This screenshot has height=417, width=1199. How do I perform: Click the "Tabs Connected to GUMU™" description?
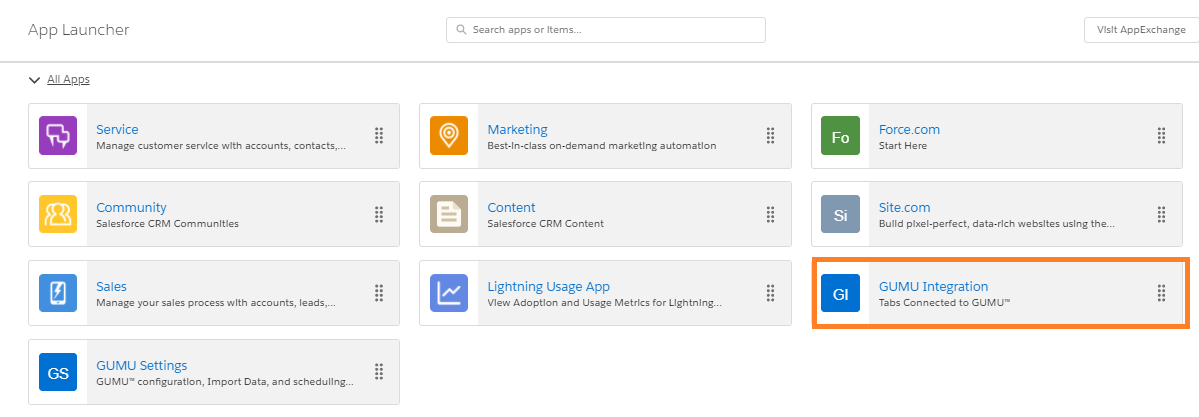point(945,302)
